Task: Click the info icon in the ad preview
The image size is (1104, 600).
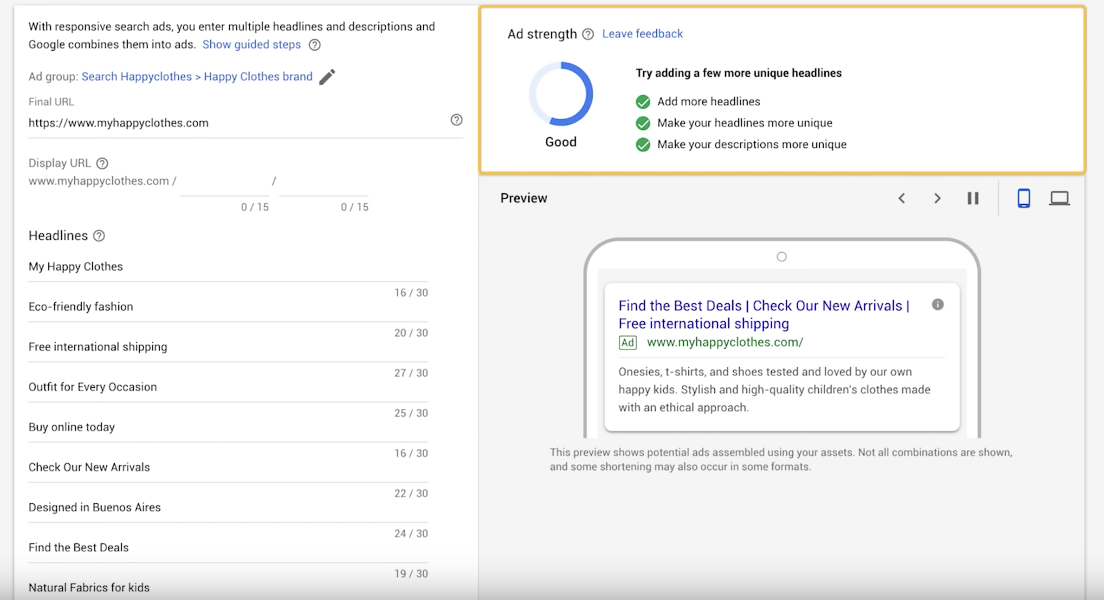Action: point(938,305)
